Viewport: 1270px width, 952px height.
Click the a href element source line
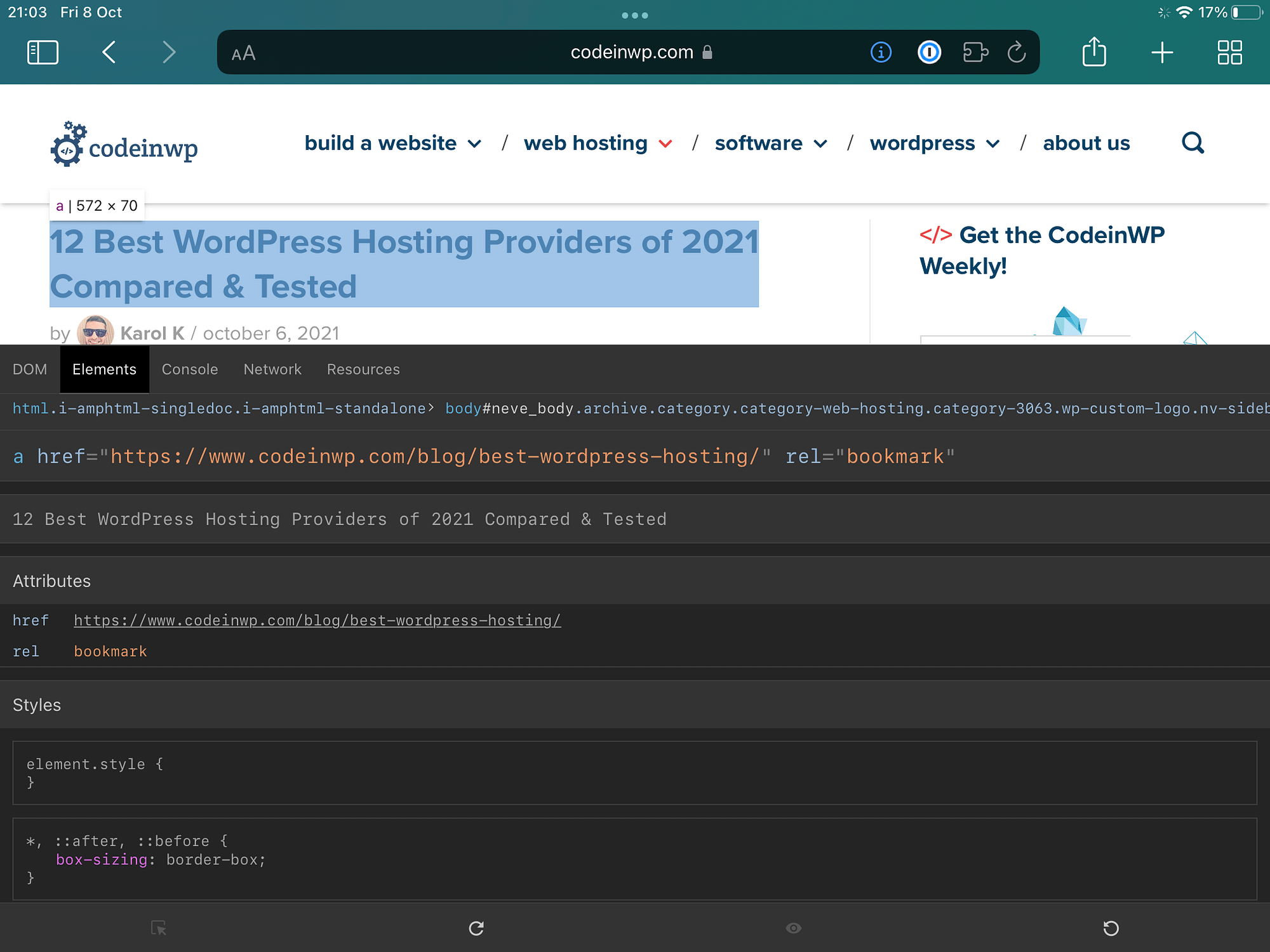[635, 456]
